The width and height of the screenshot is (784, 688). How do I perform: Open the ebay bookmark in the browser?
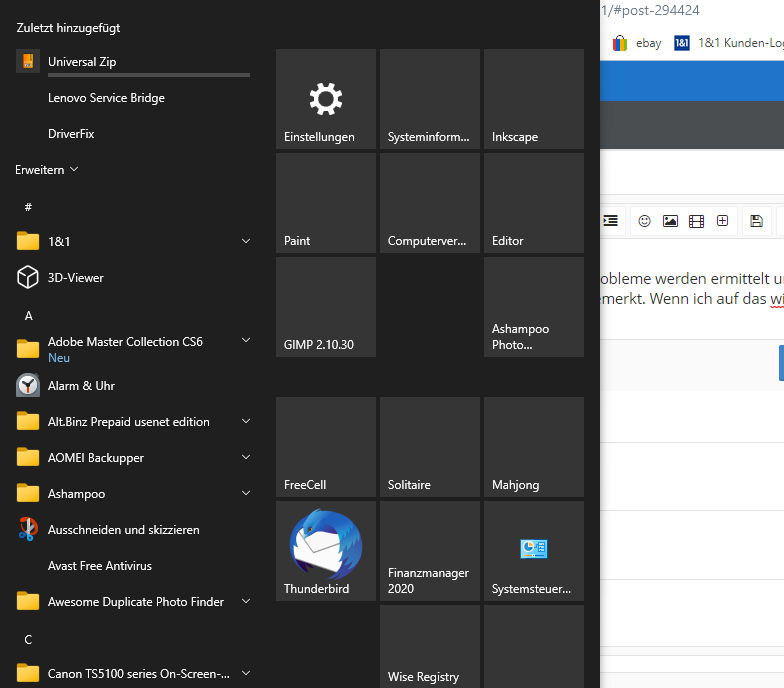pyautogui.click(x=637, y=44)
